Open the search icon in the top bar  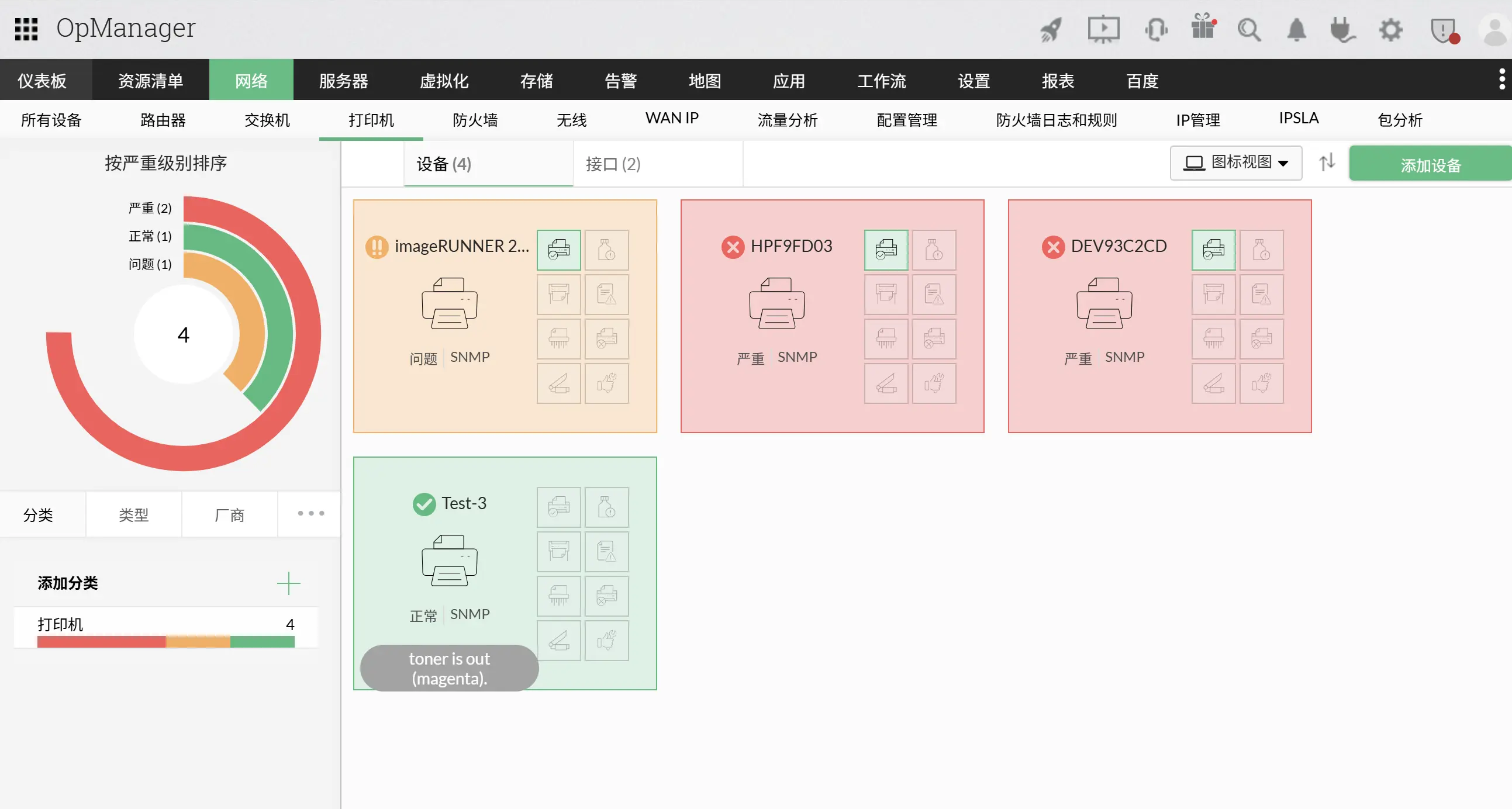pyautogui.click(x=1249, y=29)
